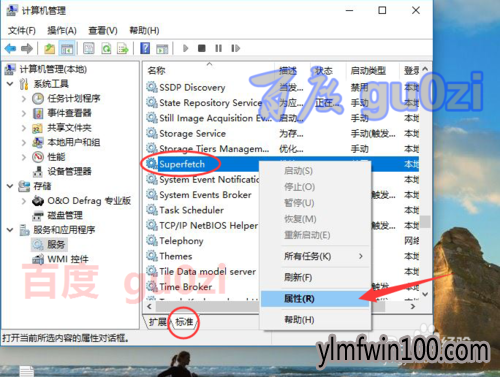Expand the O&O Defrag 专业版 node
The width and height of the screenshot is (500, 377).
[24, 201]
